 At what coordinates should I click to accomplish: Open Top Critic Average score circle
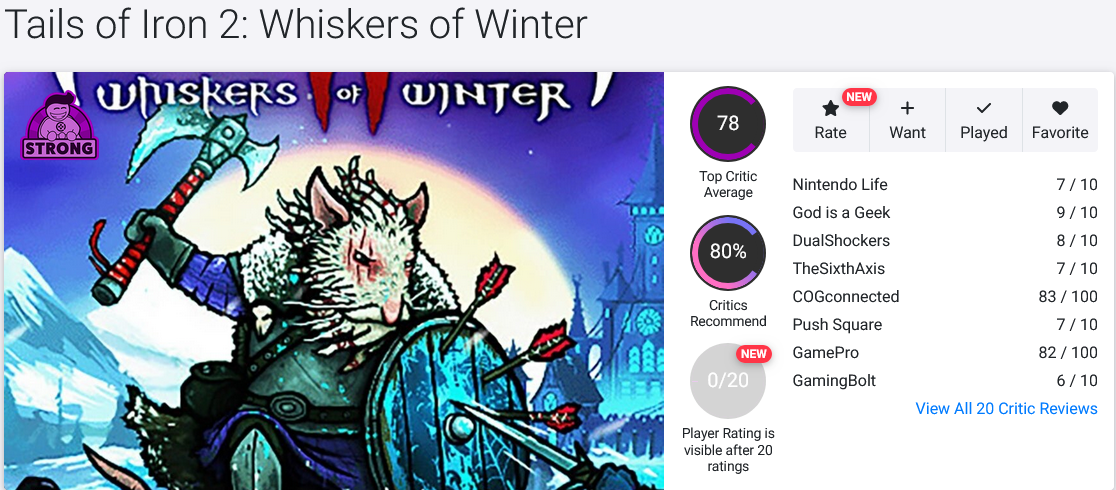coord(728,124)
